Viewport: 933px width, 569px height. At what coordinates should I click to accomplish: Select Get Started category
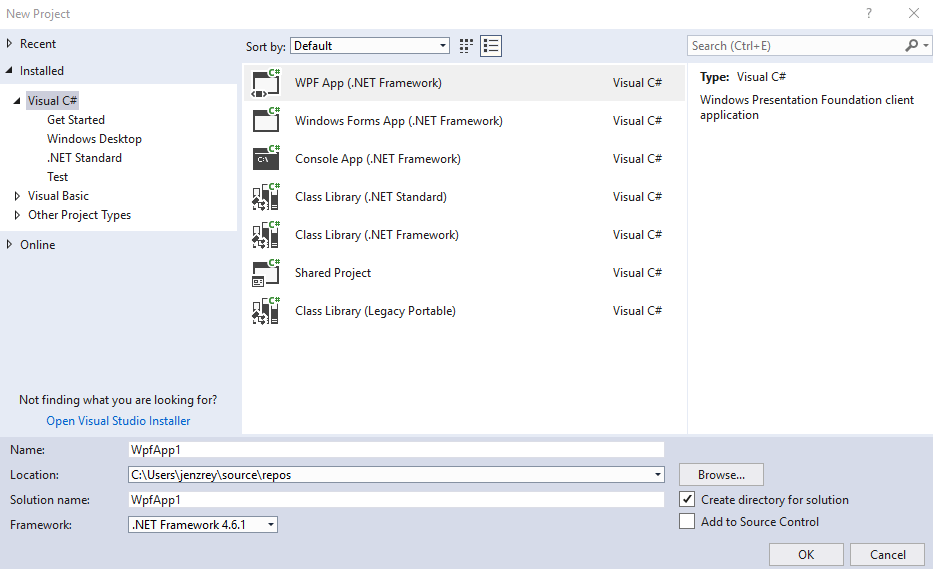click(x=76, y=120)
